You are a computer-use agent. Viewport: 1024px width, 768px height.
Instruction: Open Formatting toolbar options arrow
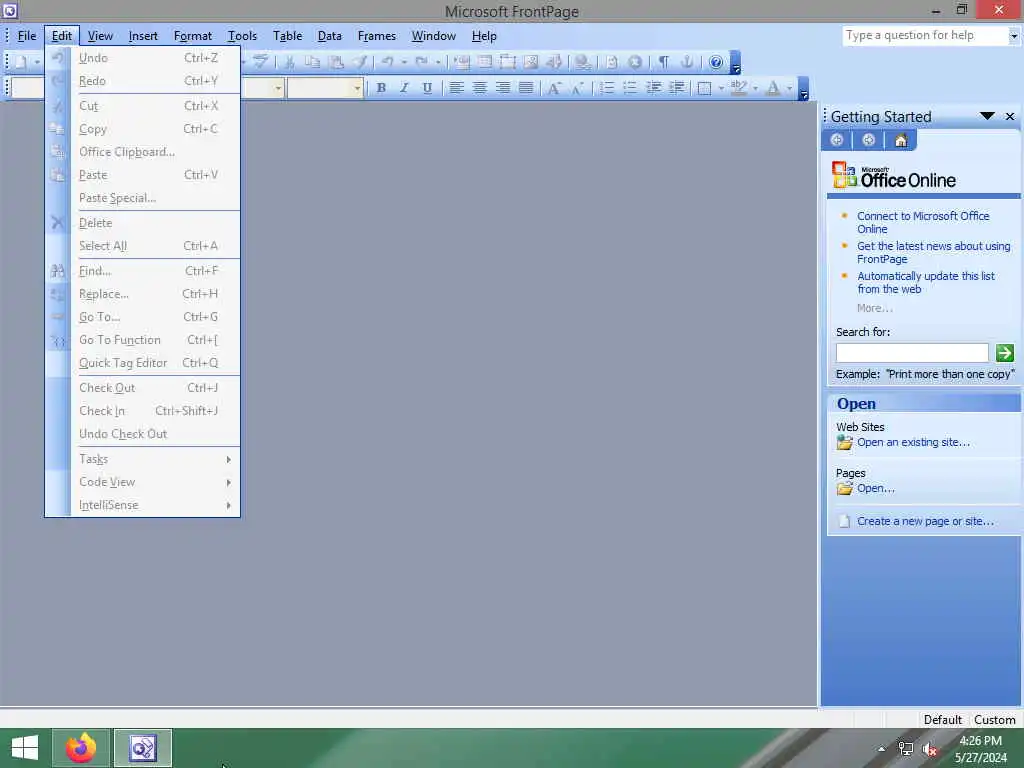tap(804, 89)
